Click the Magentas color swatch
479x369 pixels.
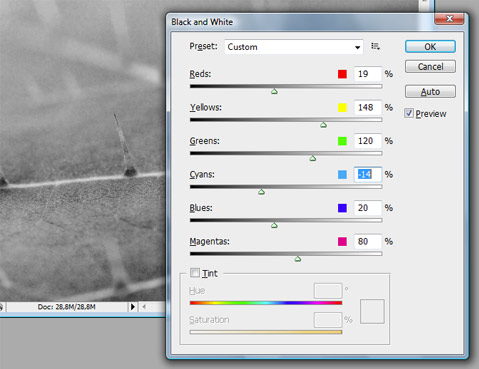[x=342, y=242]
